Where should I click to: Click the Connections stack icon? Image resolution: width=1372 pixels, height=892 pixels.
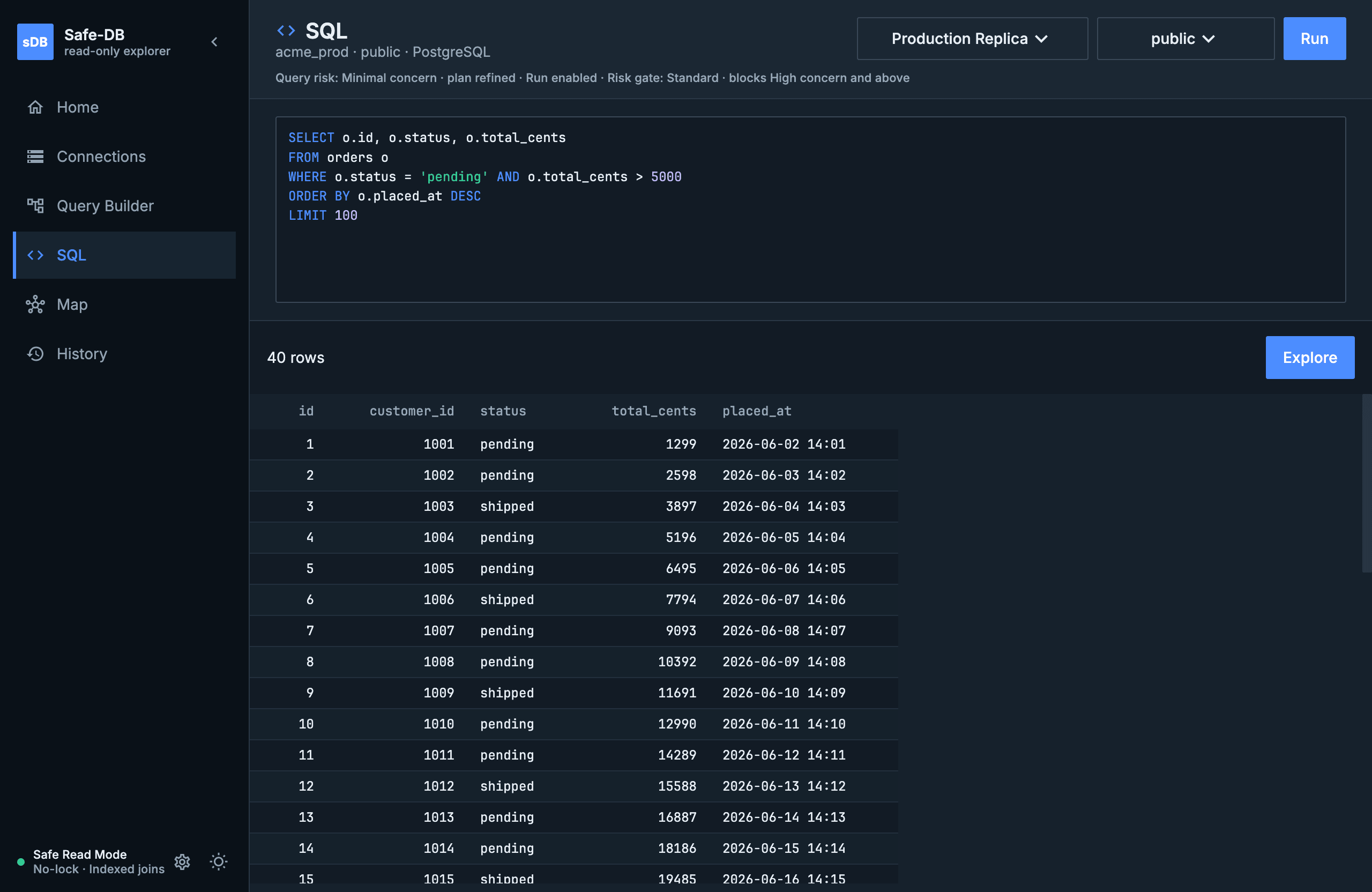coord(35,156)
